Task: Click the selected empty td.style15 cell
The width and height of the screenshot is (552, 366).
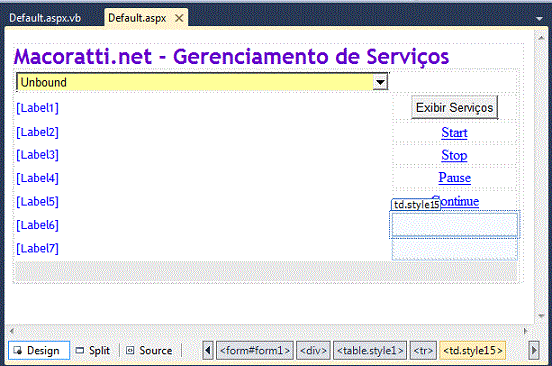Action: (x=454, y=225)
